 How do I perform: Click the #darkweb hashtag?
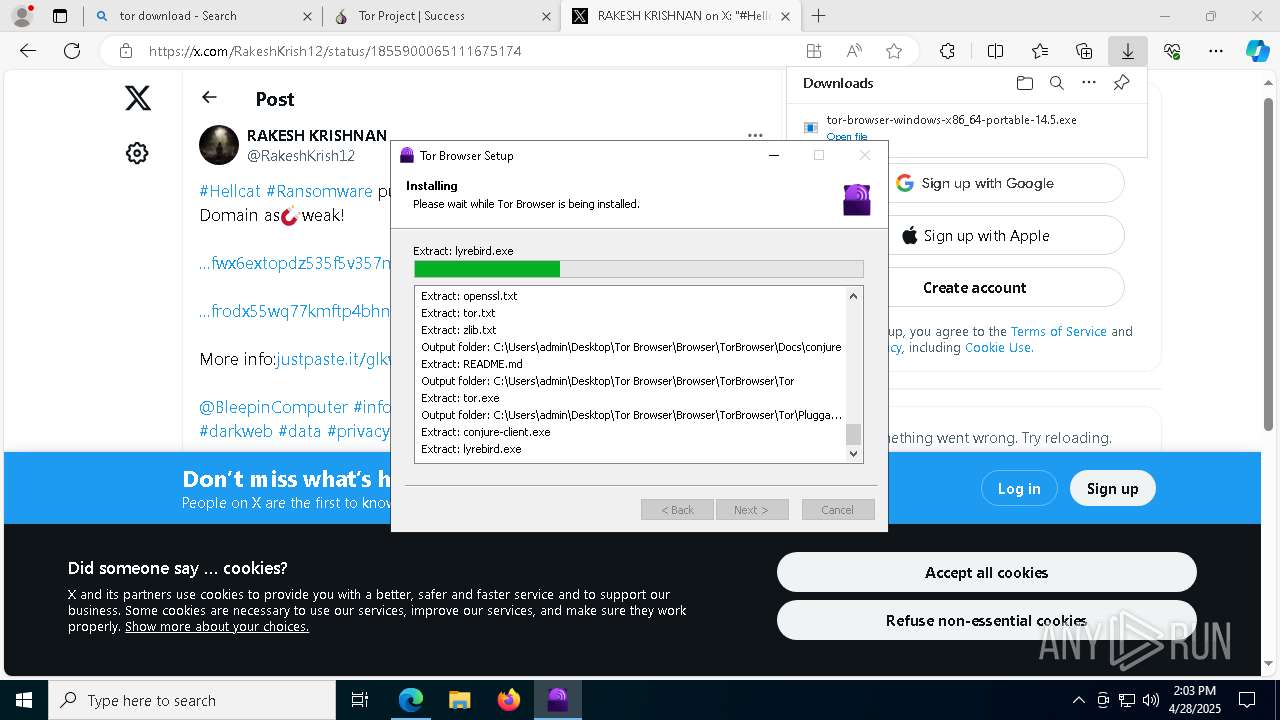(x=236, y=431)
